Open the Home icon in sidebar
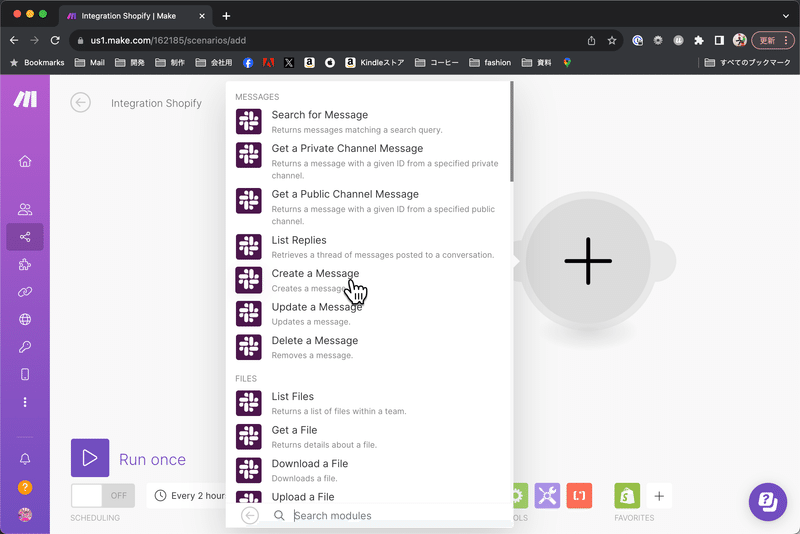 tap(25, 161)
